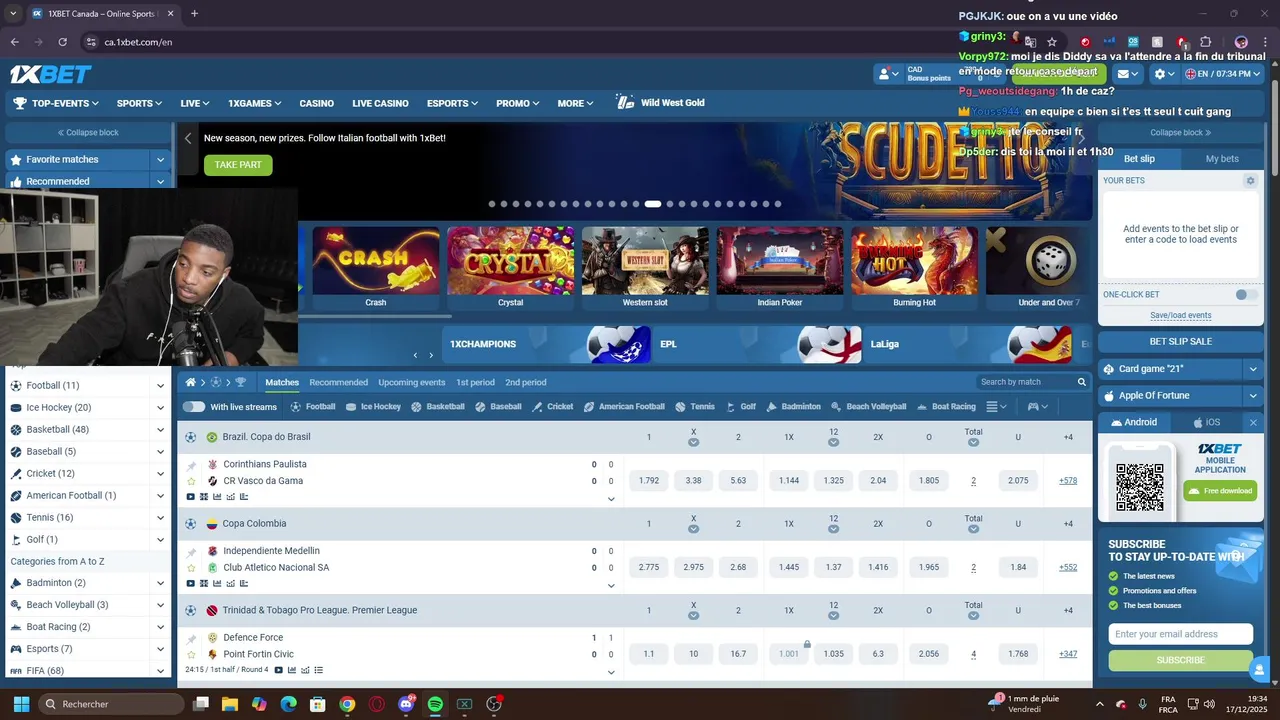Open the Recommended matches tab
The width and height of the screenshot is (1280, 720).
[338, 382]
